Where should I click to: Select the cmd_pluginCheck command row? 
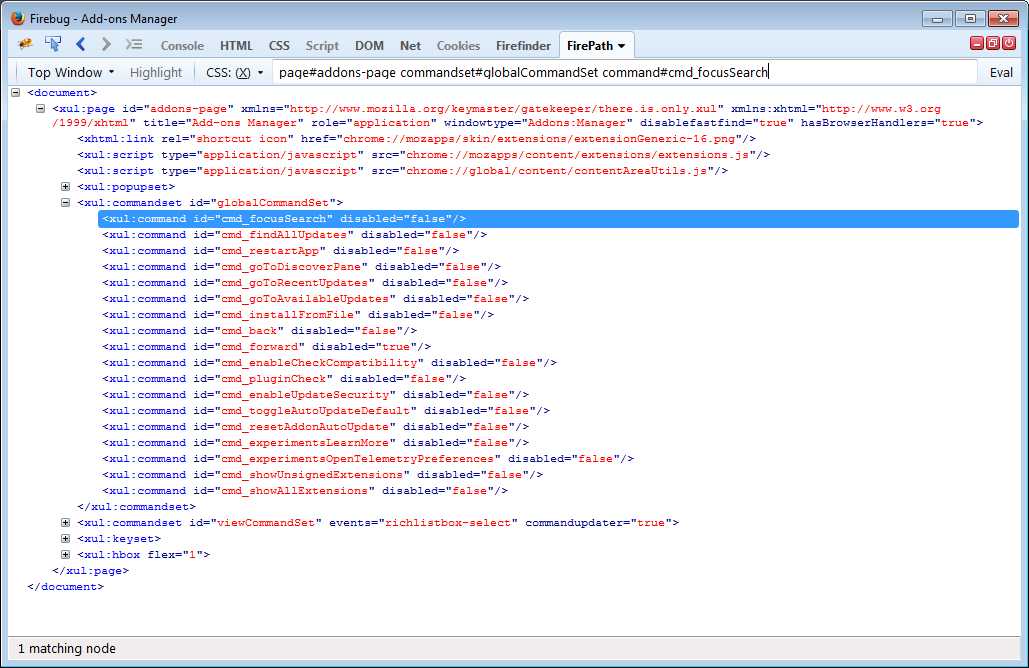tap(284, 379)
